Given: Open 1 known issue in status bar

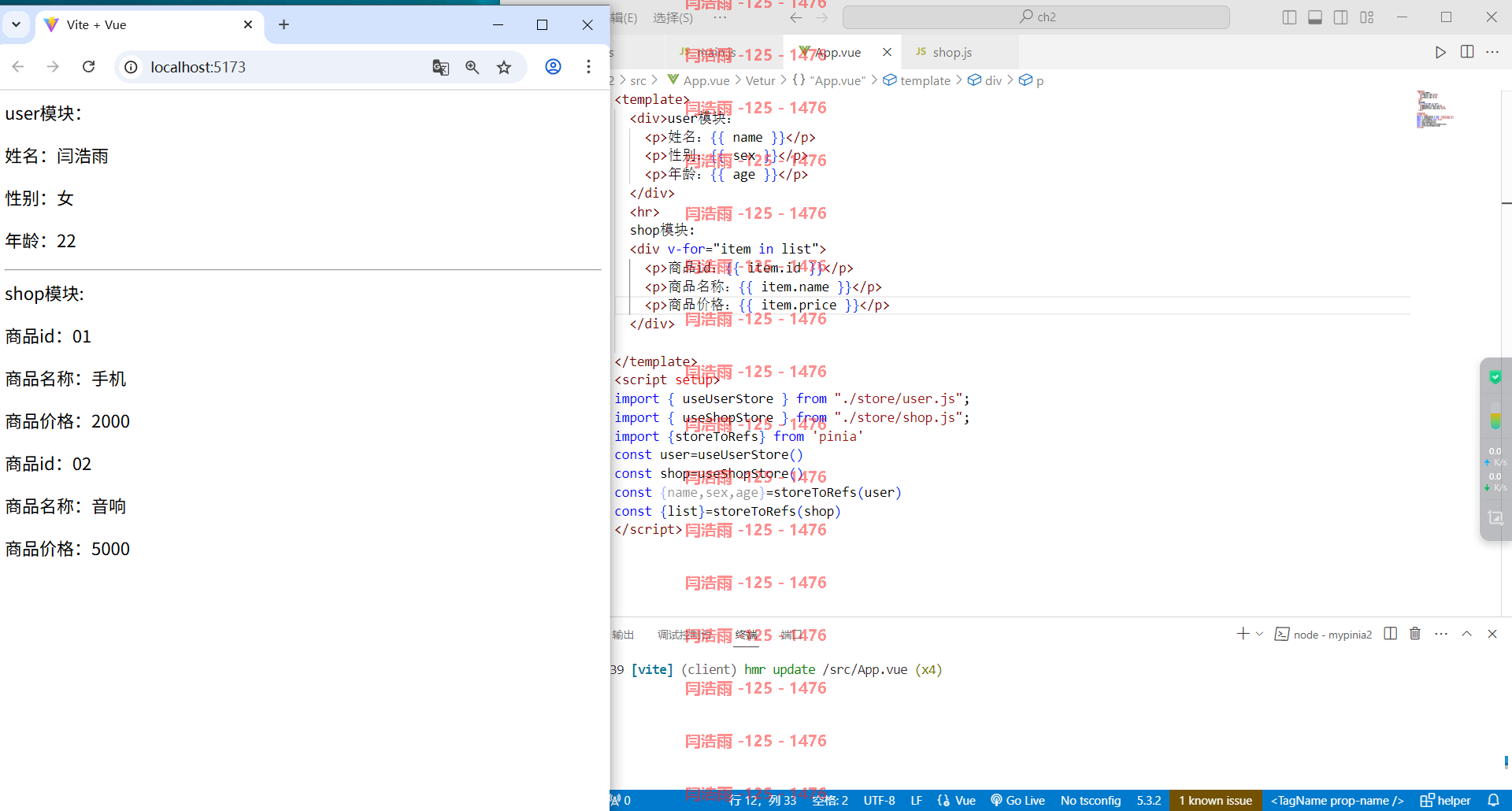Looking at the screenshot, I should pyautogui.click(x=1215, y=801).
